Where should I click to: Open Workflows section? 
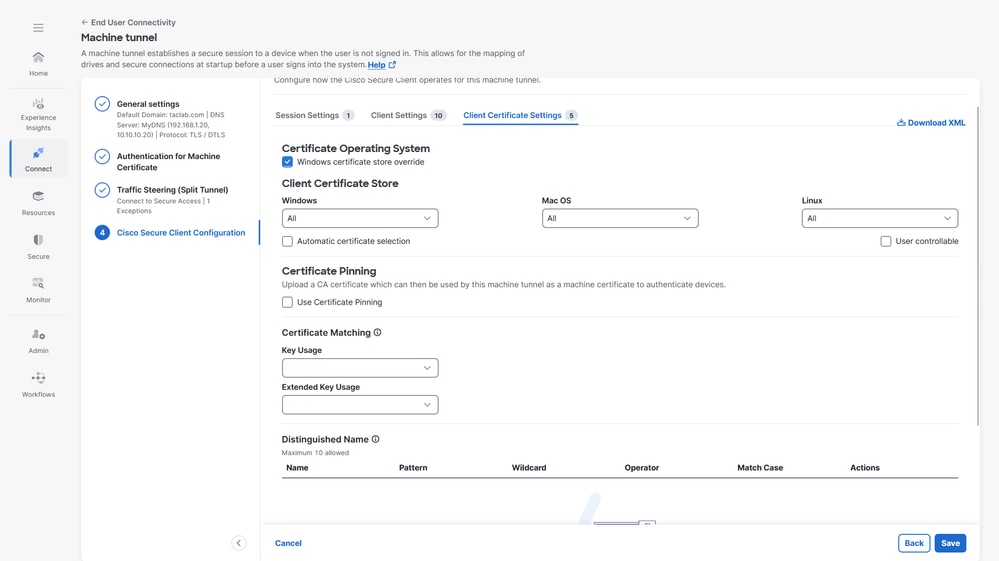coord(38,385)
